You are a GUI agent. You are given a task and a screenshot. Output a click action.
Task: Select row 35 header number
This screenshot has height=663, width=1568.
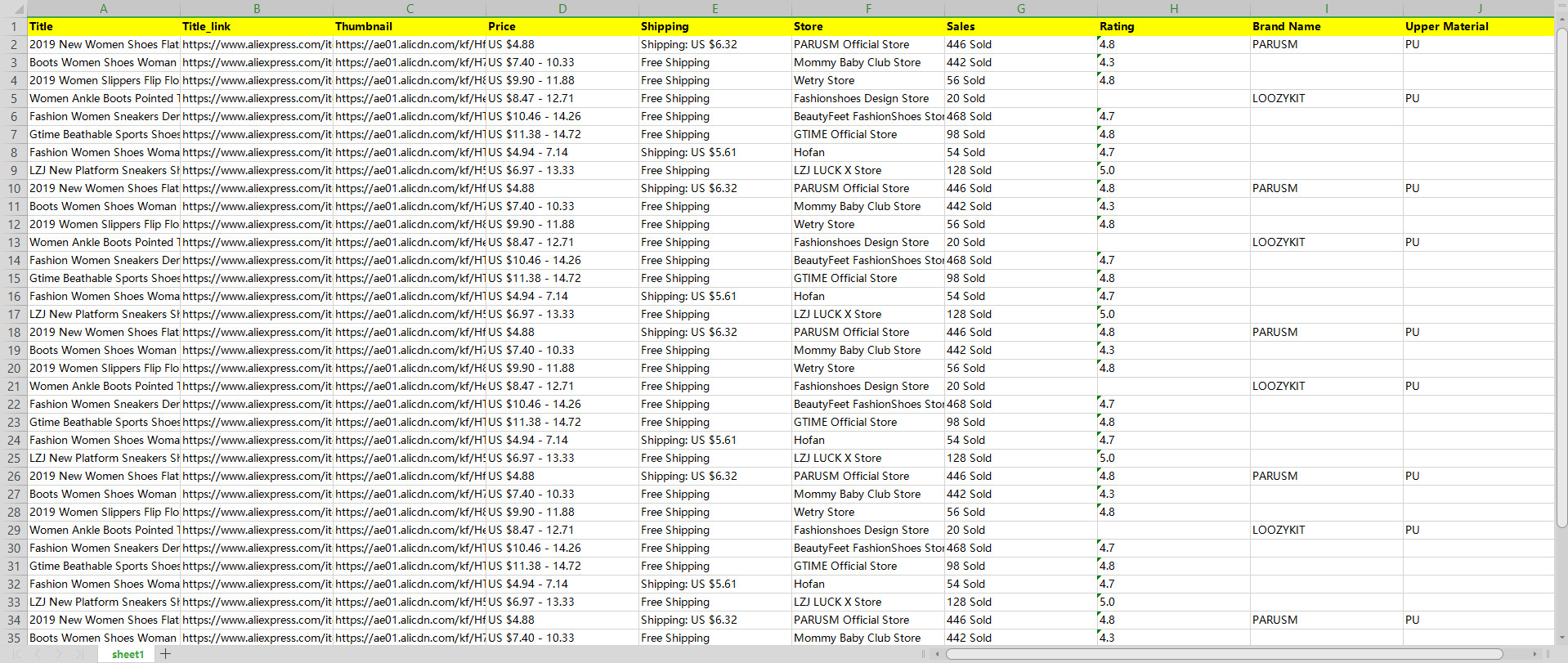pyautogui.click(x=14, y=638)
